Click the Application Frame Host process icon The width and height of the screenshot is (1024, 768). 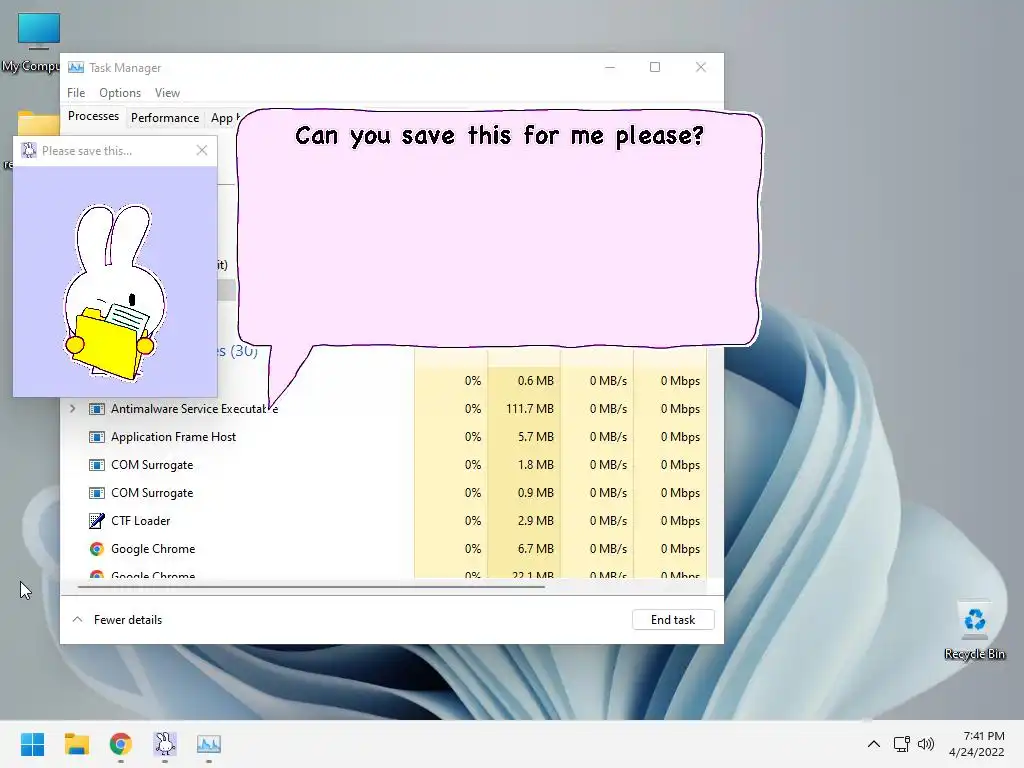(97, 437)
